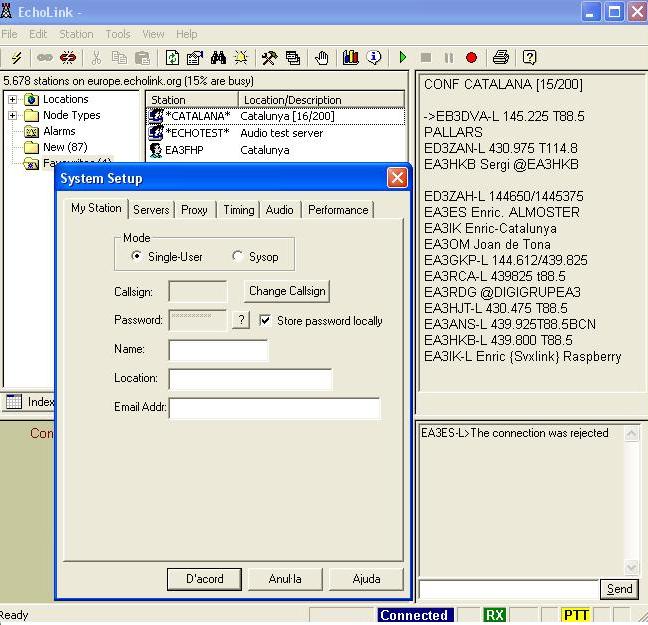The height and width of the screenshot is (625, 648).
Task: Click the Location input field
Action: click(250, 379)
